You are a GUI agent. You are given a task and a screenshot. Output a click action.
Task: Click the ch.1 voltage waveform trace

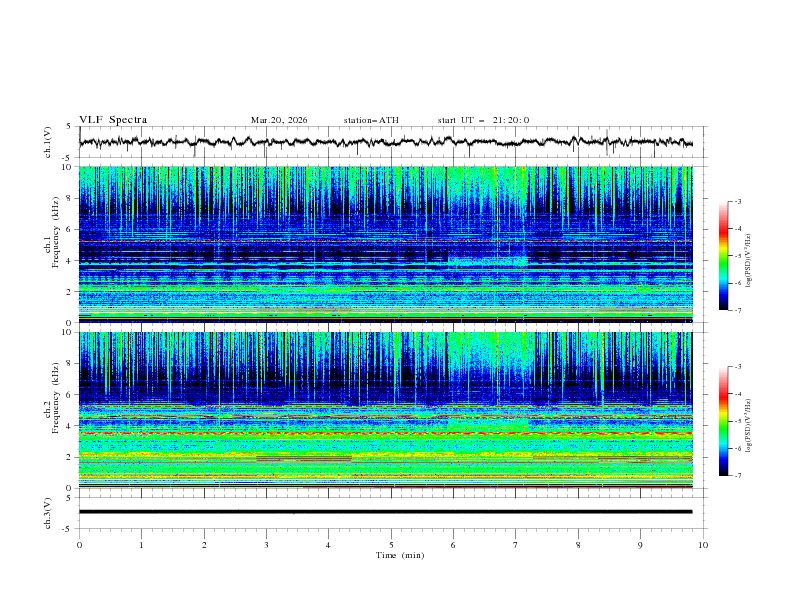(385, 142)
